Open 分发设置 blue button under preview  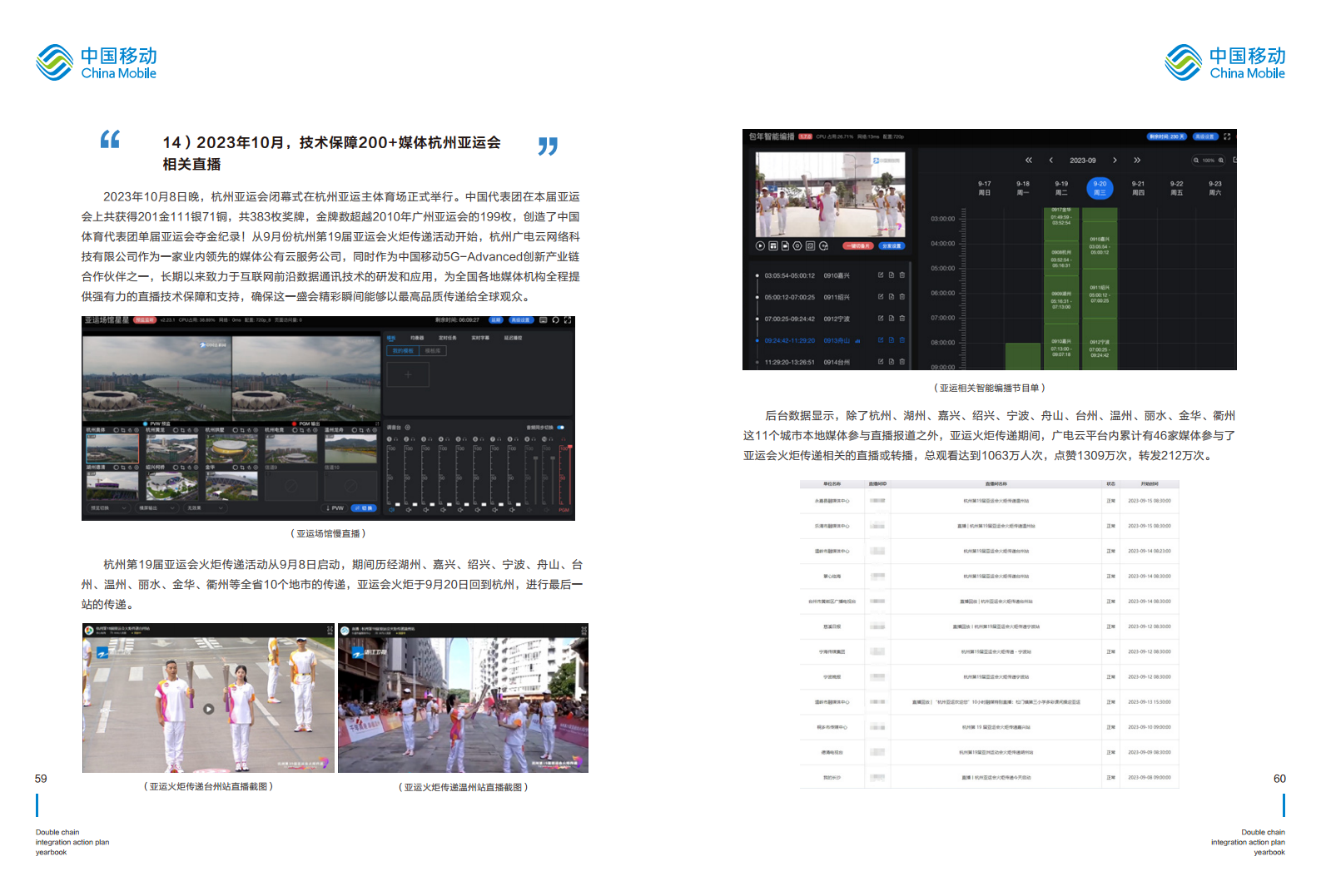pos(891,246)
